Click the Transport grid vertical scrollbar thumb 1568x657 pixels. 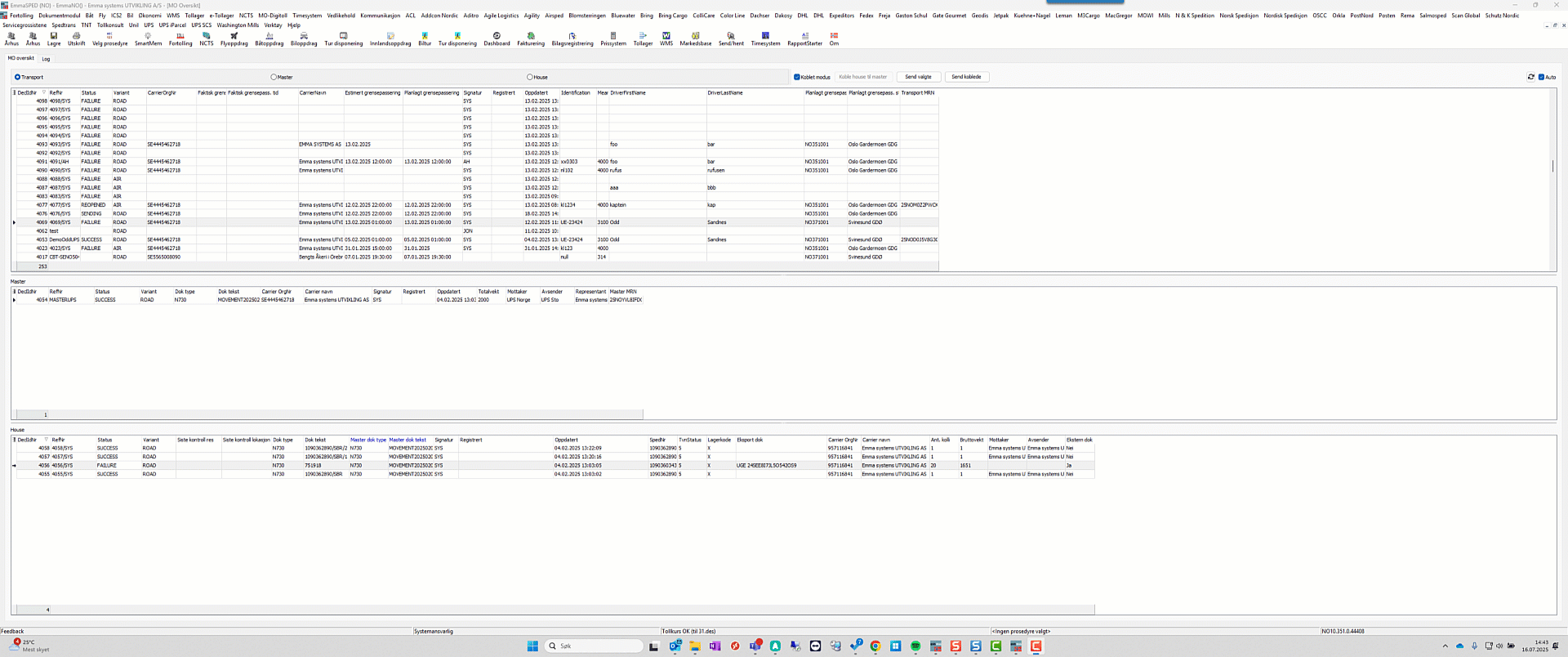click(1552, 166)
